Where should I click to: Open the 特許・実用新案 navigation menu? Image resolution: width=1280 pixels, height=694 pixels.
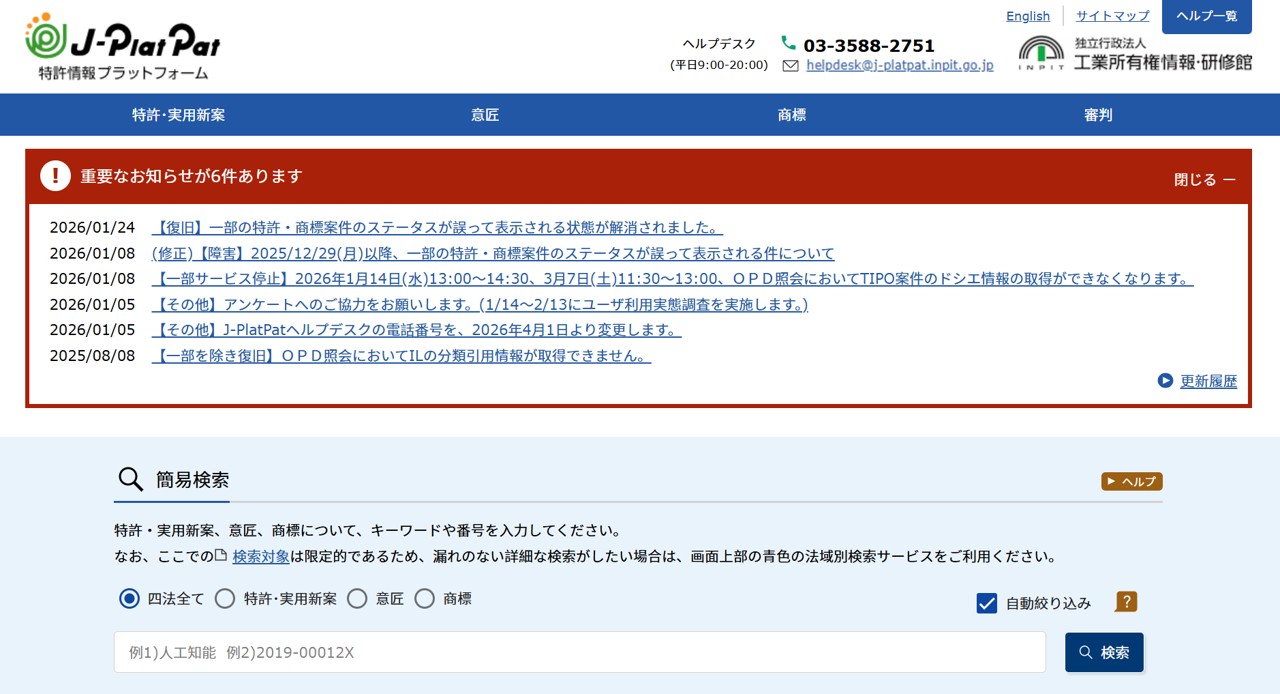[x=178, y=115]
